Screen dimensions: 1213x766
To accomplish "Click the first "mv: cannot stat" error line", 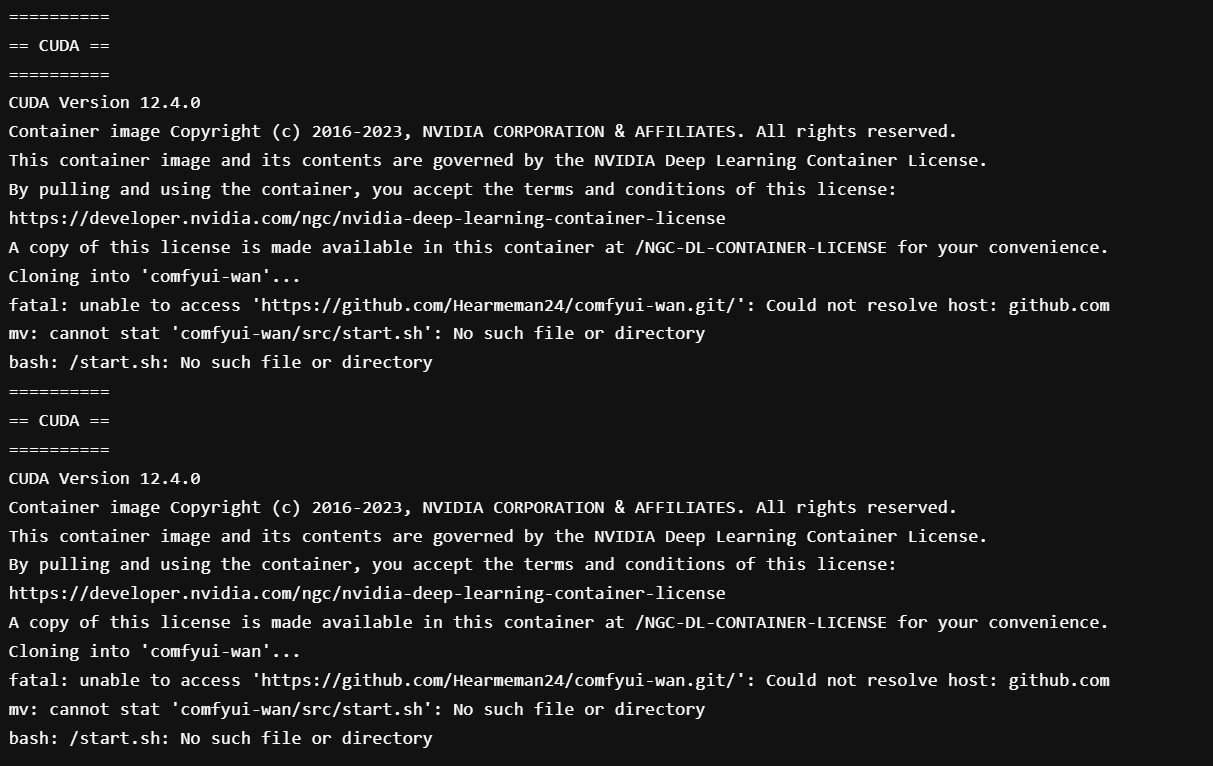I will coord(356,333).
